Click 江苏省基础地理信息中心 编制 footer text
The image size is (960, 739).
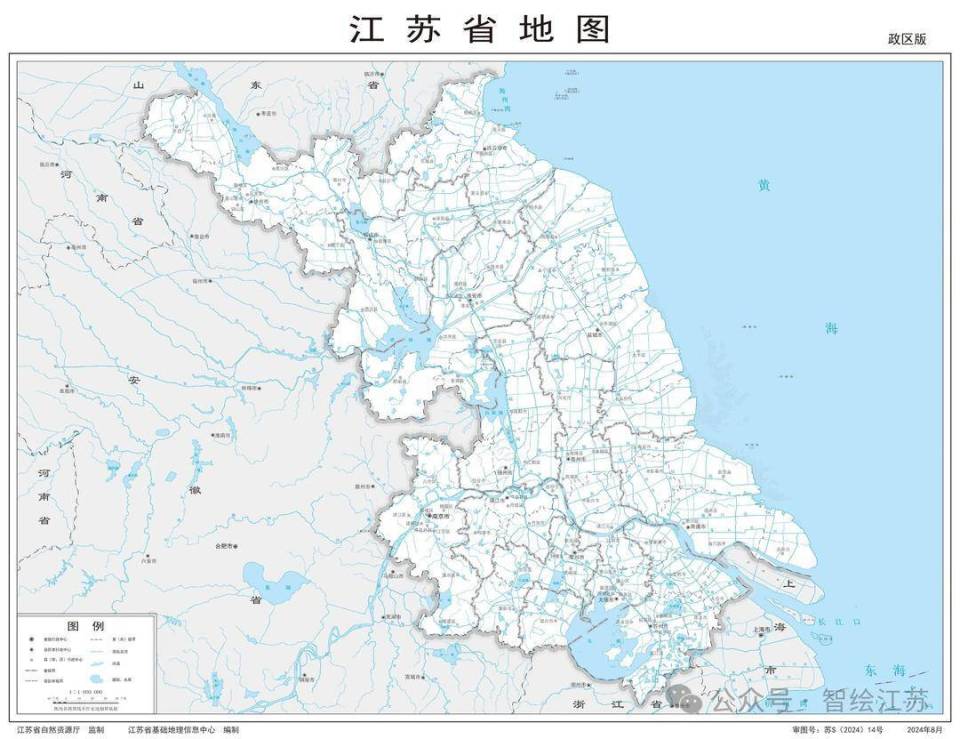[184, 730]
